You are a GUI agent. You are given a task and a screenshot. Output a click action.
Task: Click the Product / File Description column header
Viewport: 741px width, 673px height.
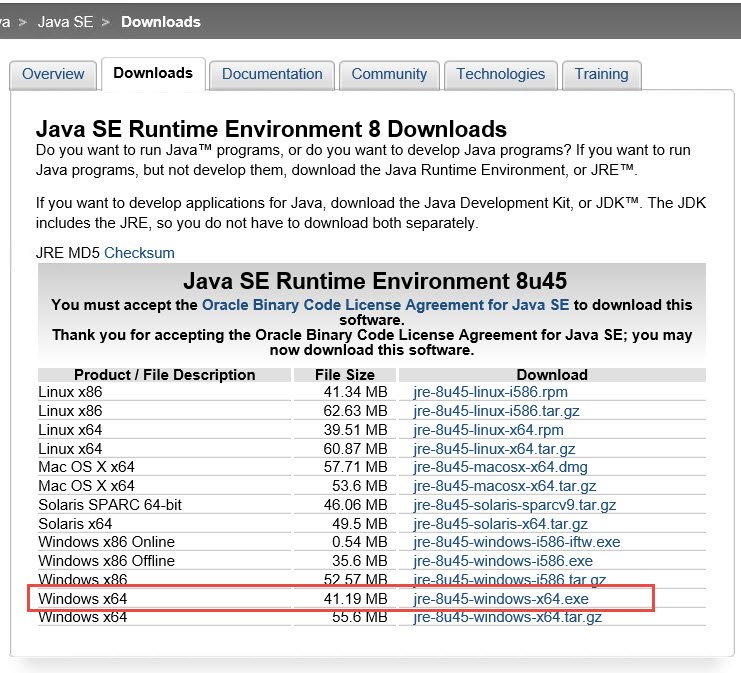[164, 375]
